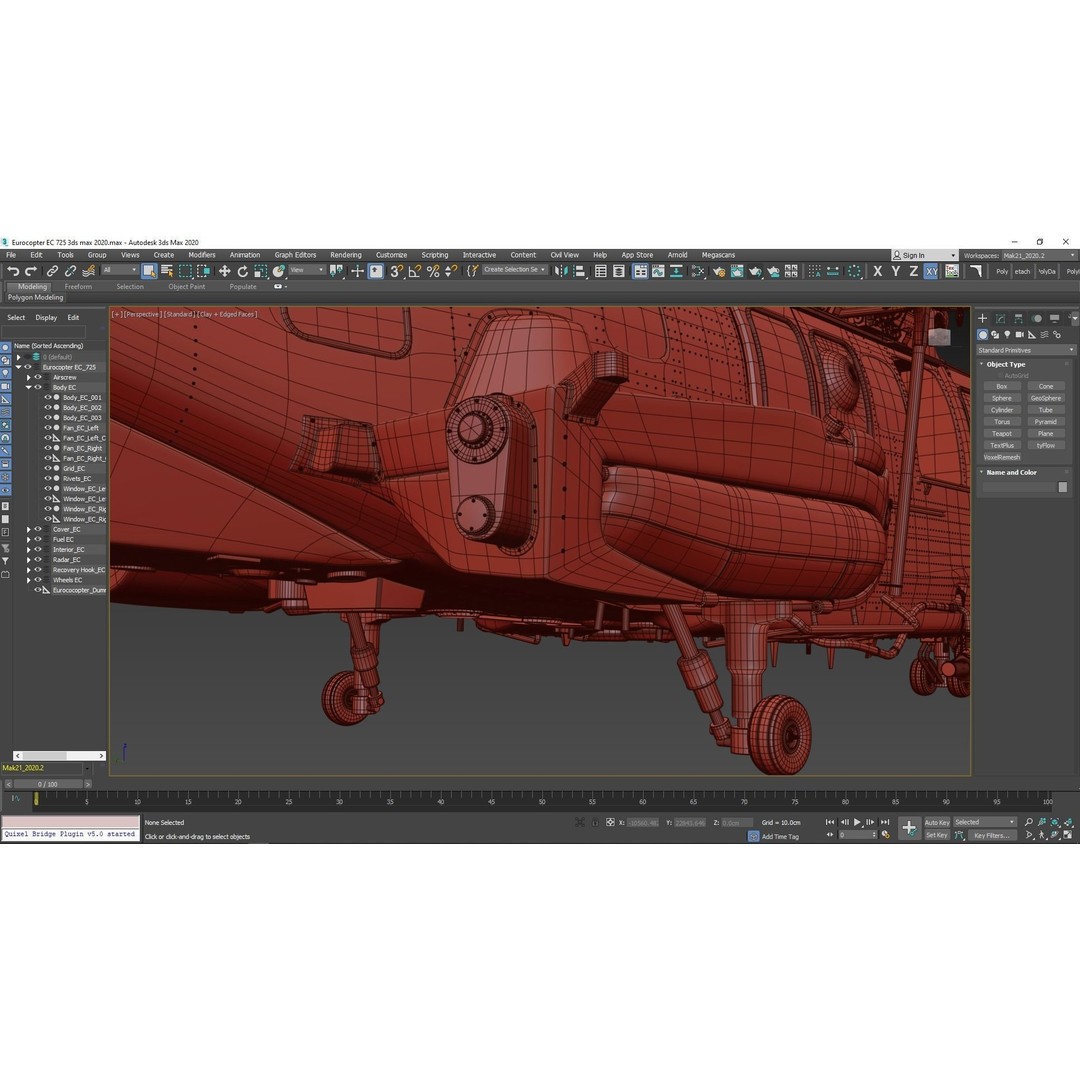Image resolution: width=1080 pixels, height=1080 pixels.
Task: Switch to the Modify panel tab icon
Action: pyautogui.click(x=1000, y=318)
